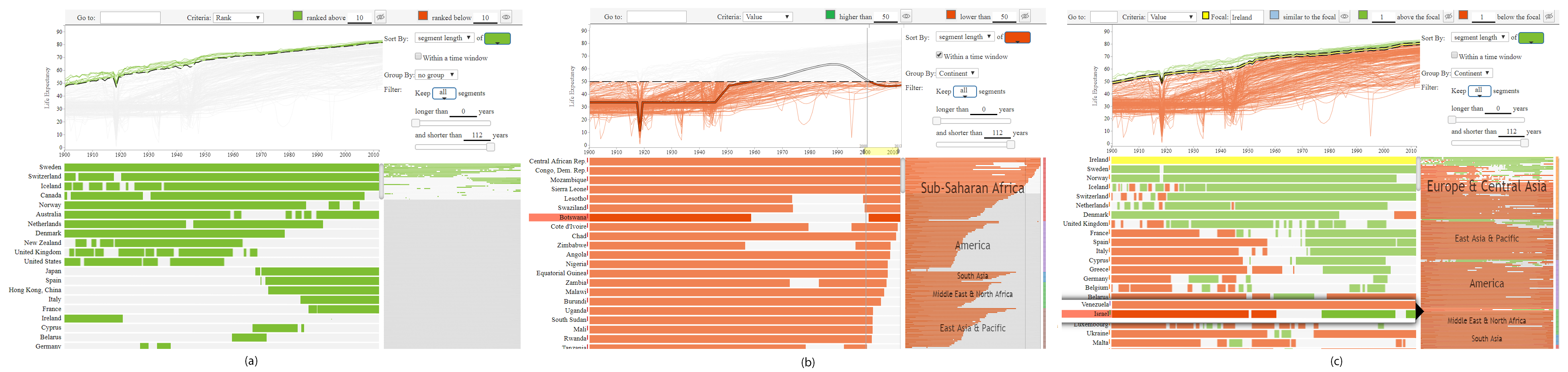Uncheck Within a time window in panel (b)

939,55
